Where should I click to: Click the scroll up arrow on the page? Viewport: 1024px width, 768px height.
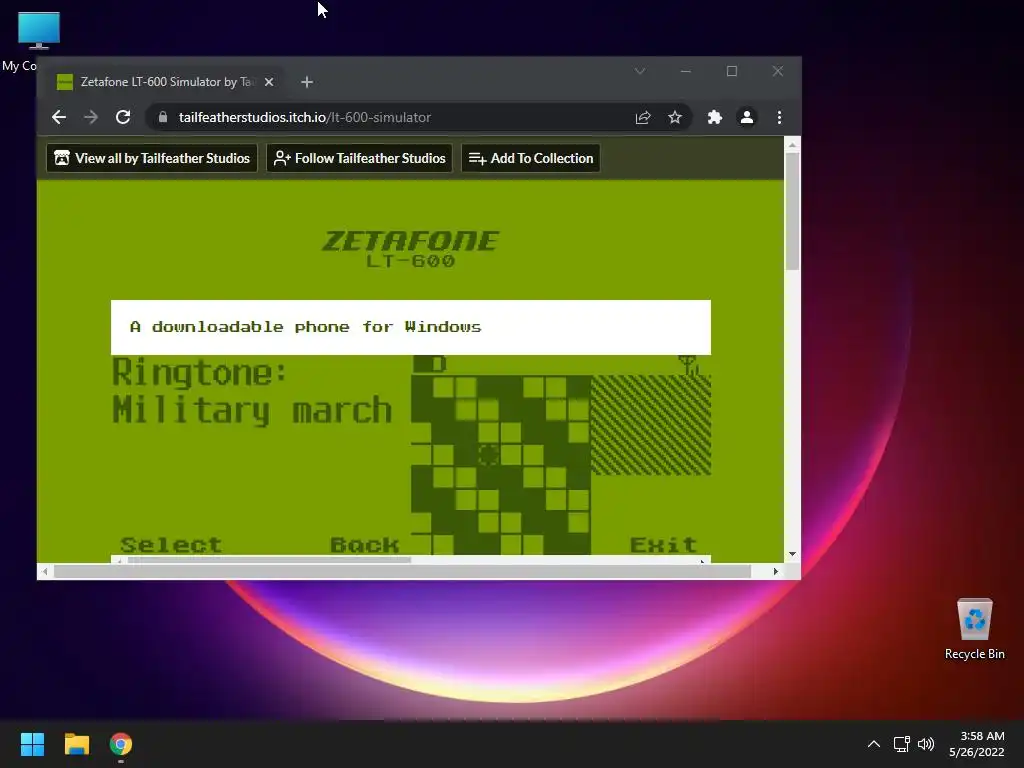click(x=792, y=145)
